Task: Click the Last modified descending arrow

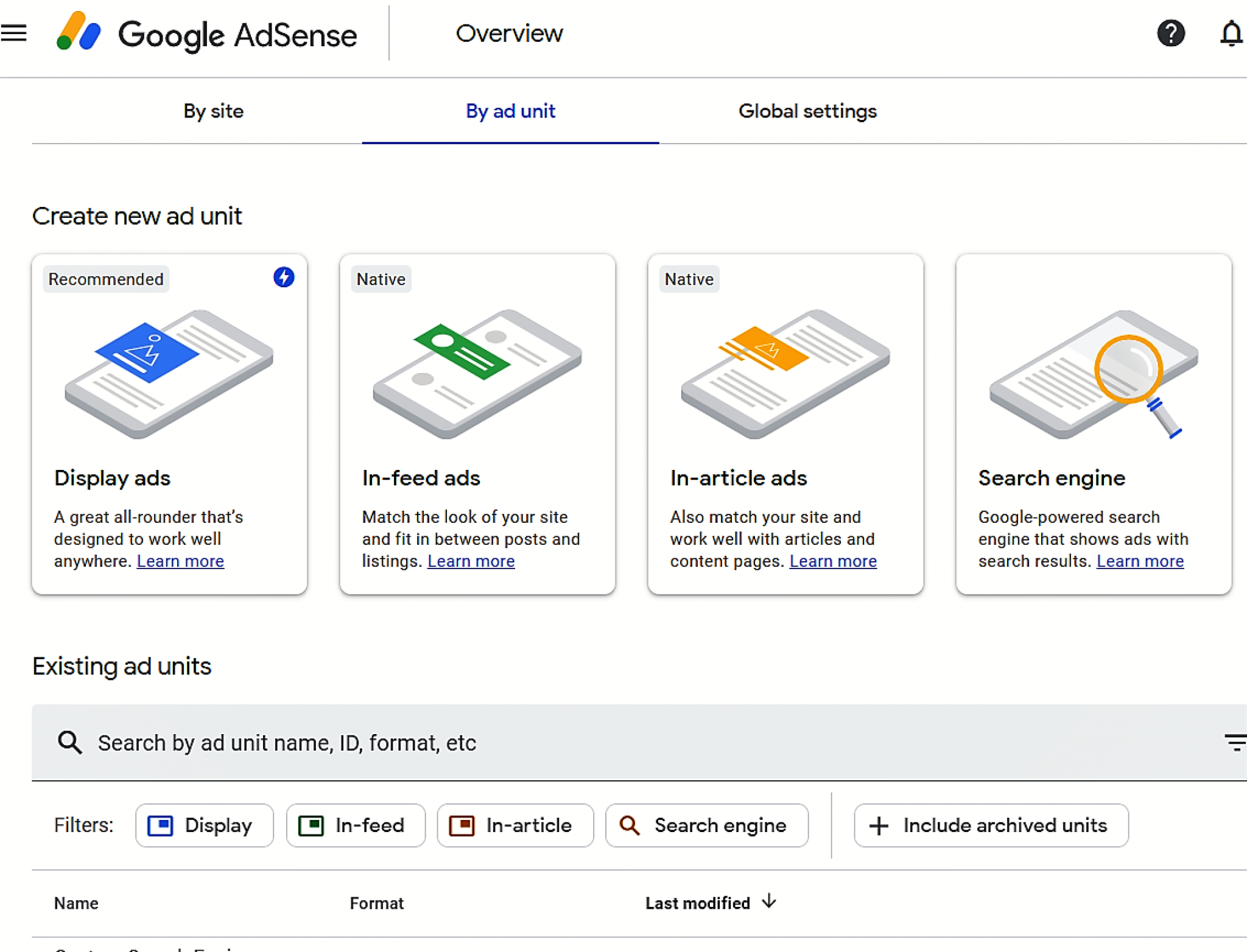Action: tap(769, 901)
